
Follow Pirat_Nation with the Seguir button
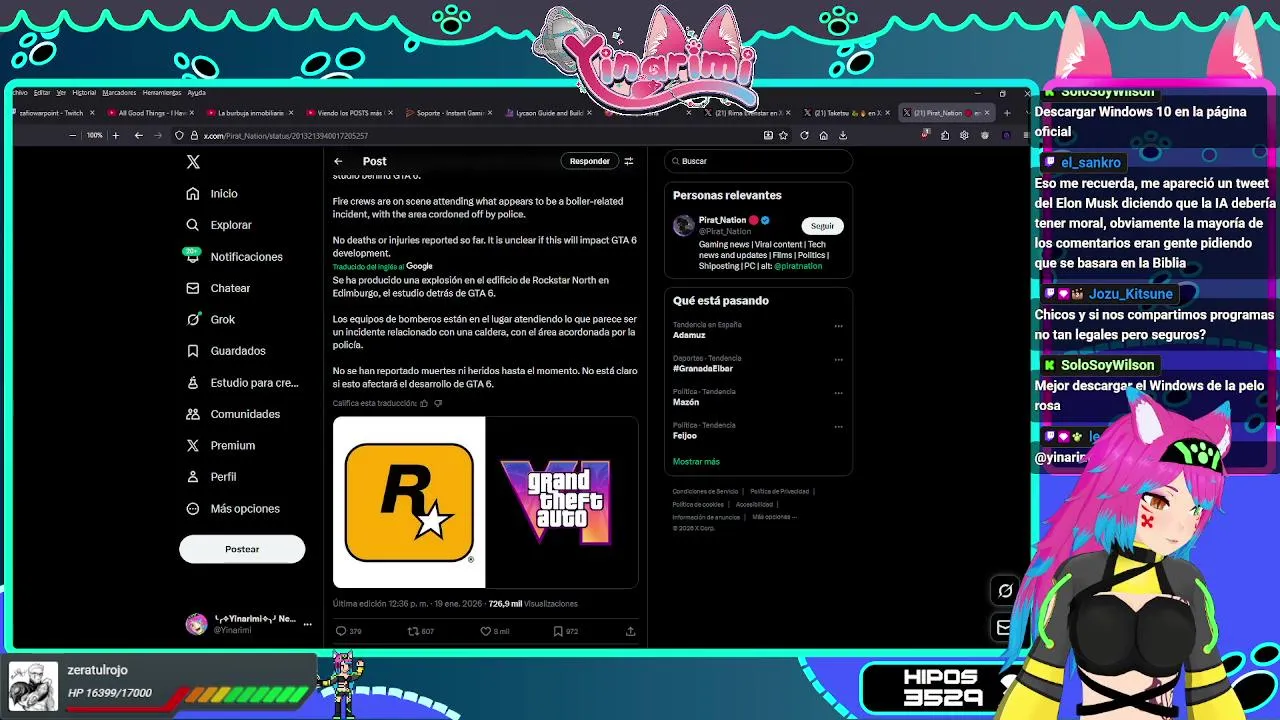[x=822, y=226]
